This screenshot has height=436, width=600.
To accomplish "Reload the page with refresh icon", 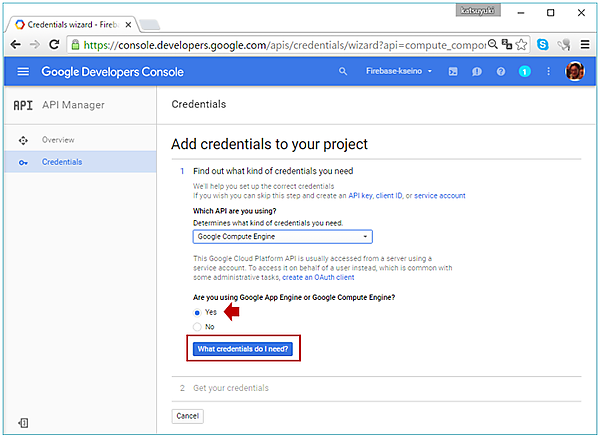I will click(x=54, y=45).
